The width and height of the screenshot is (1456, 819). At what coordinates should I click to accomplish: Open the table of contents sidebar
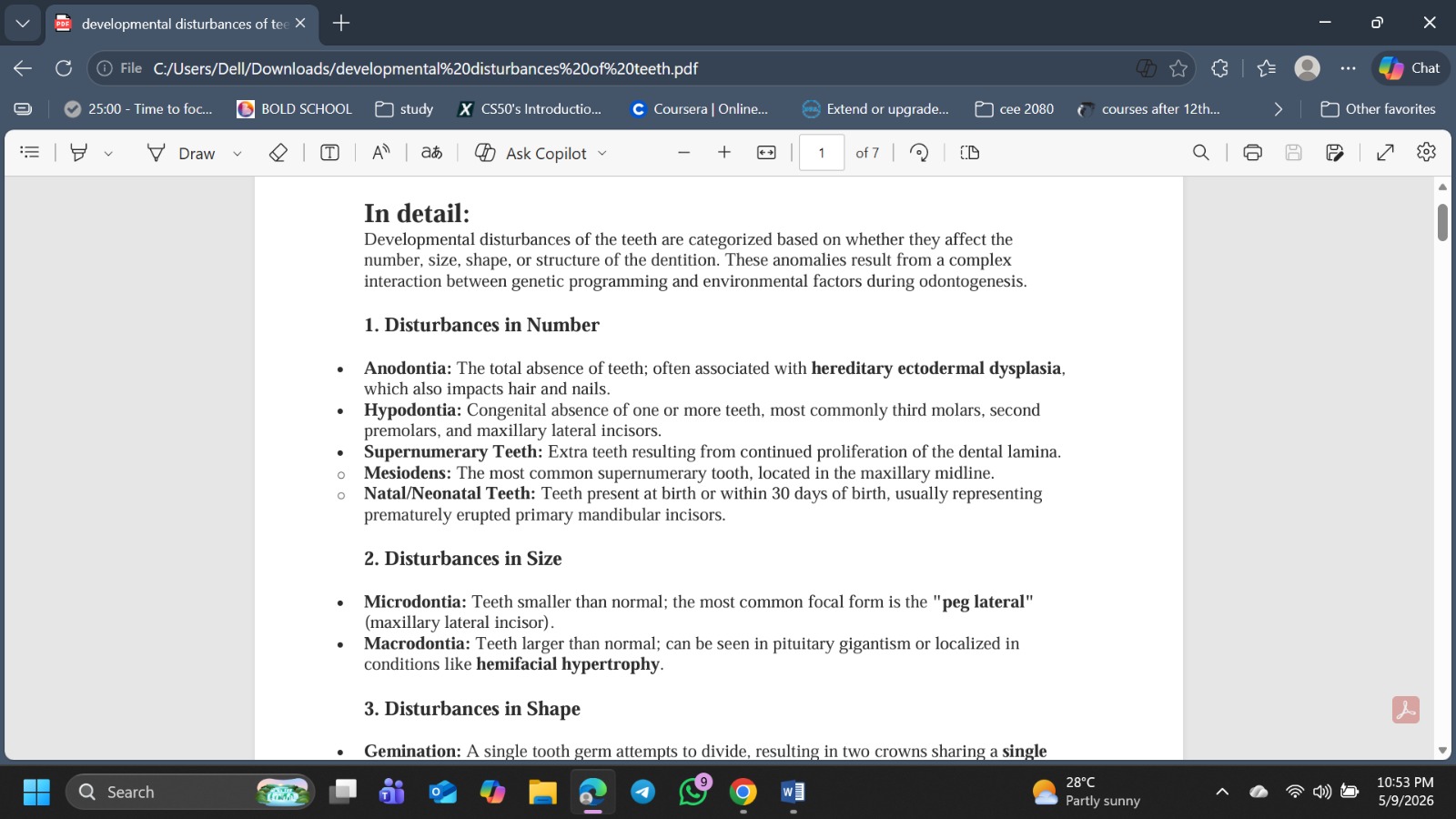30,153
